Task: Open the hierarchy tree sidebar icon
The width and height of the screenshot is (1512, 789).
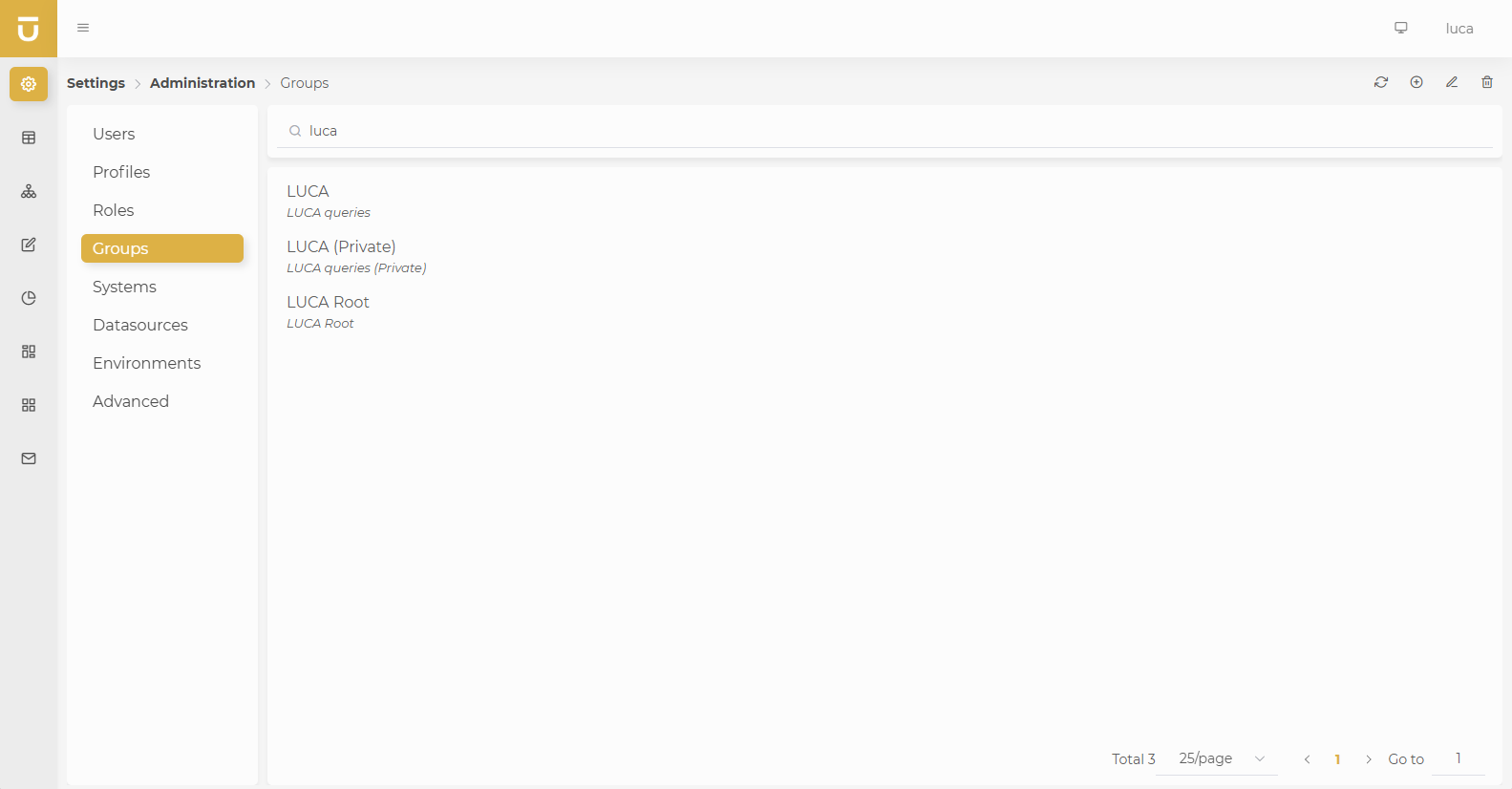Action: tap(29, 191)
